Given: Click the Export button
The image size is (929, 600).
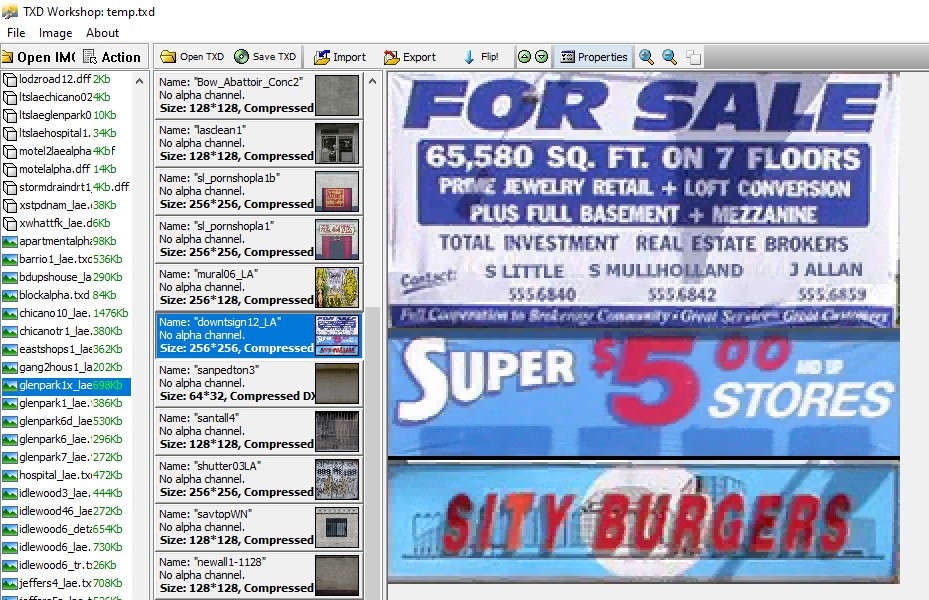Looking at the screenshot, I should (409, 57).
